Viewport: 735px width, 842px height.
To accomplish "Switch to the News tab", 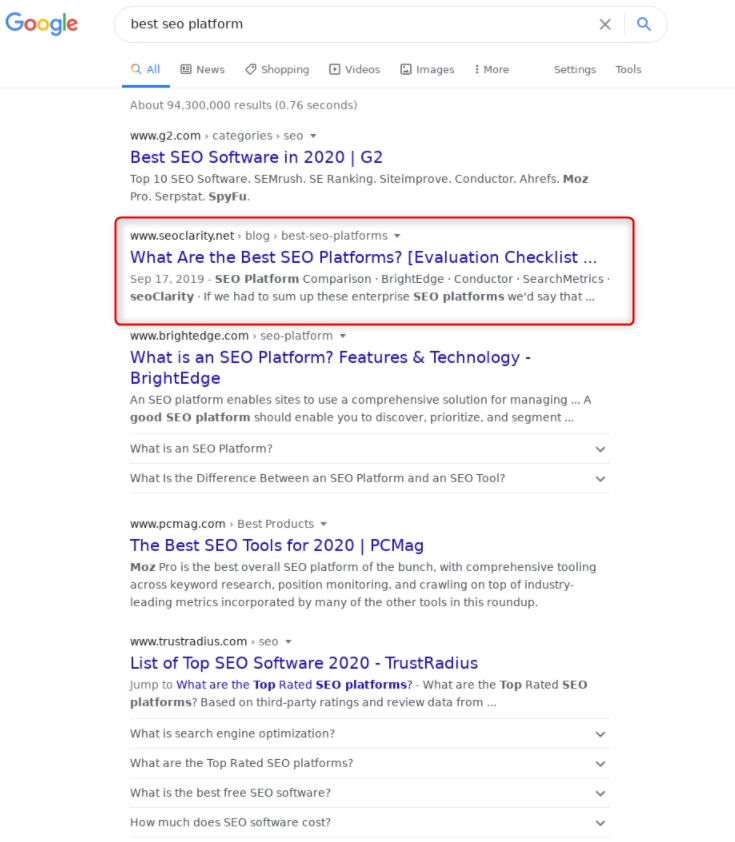I will (x=202, y=69).
